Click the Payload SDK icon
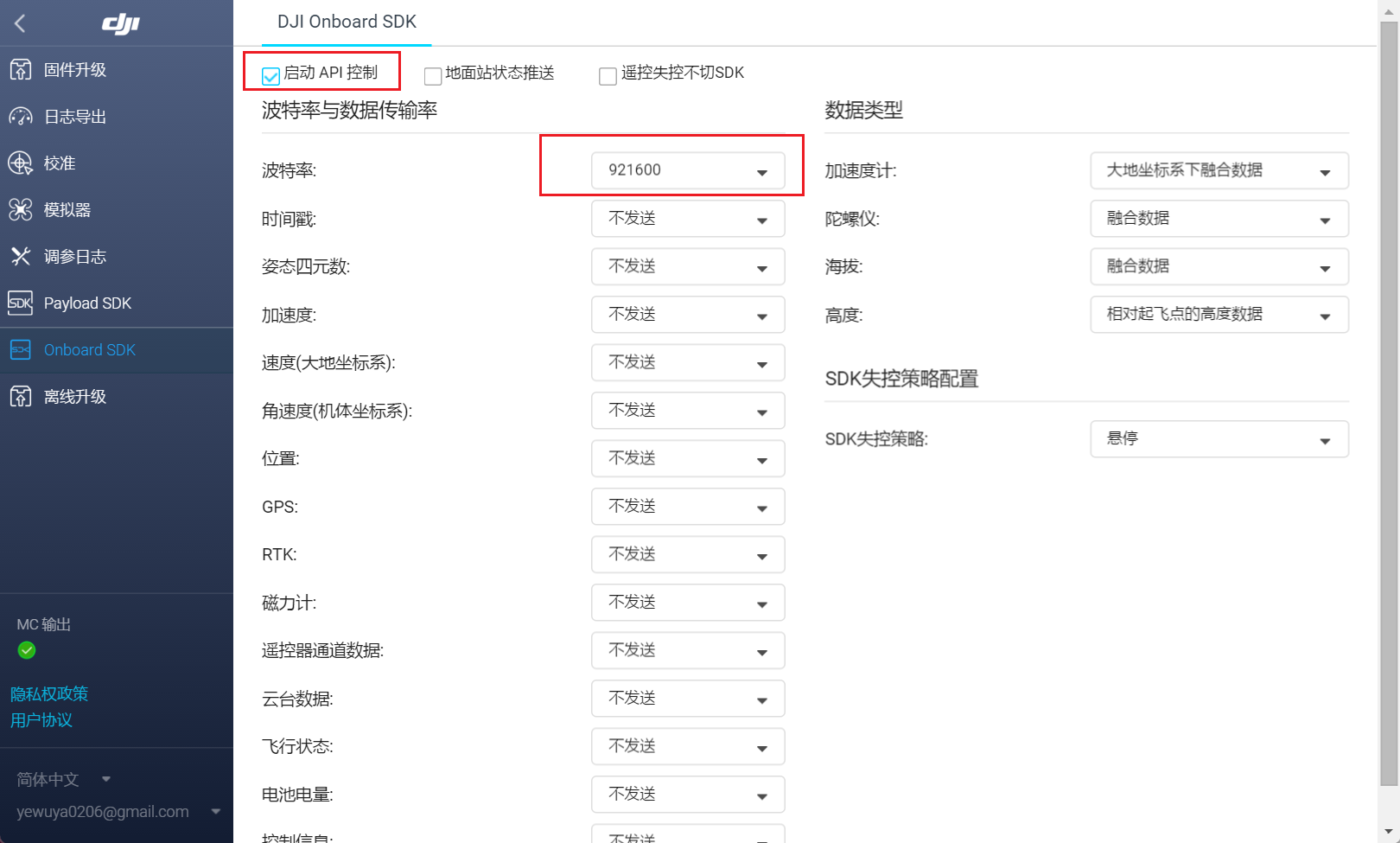Screen dimensions: 1400x843 (21, 303)
